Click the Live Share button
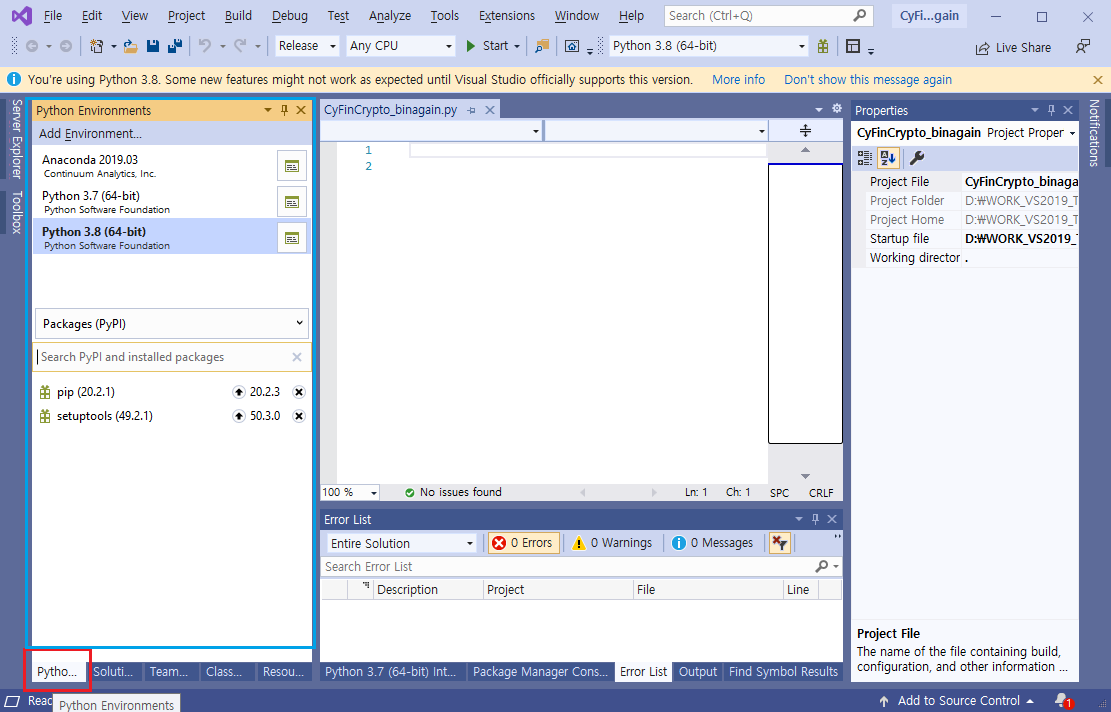 pos(1013,47)
